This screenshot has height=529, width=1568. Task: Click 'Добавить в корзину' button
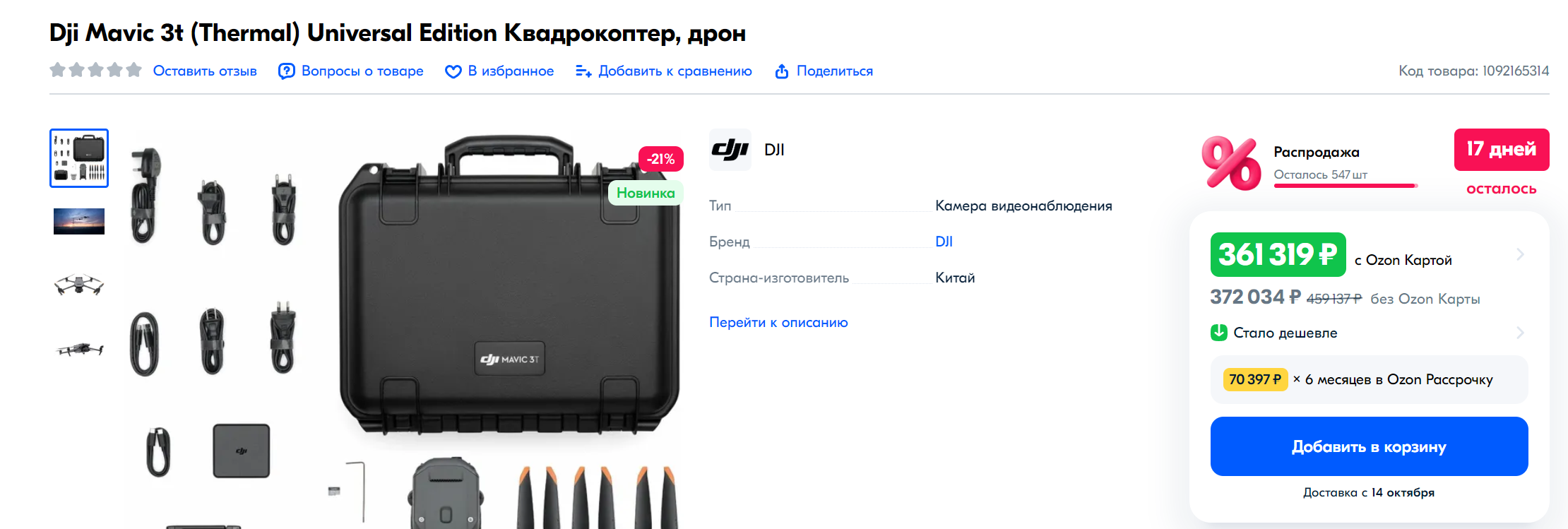pyautogui.click(x=1369, y=446)
